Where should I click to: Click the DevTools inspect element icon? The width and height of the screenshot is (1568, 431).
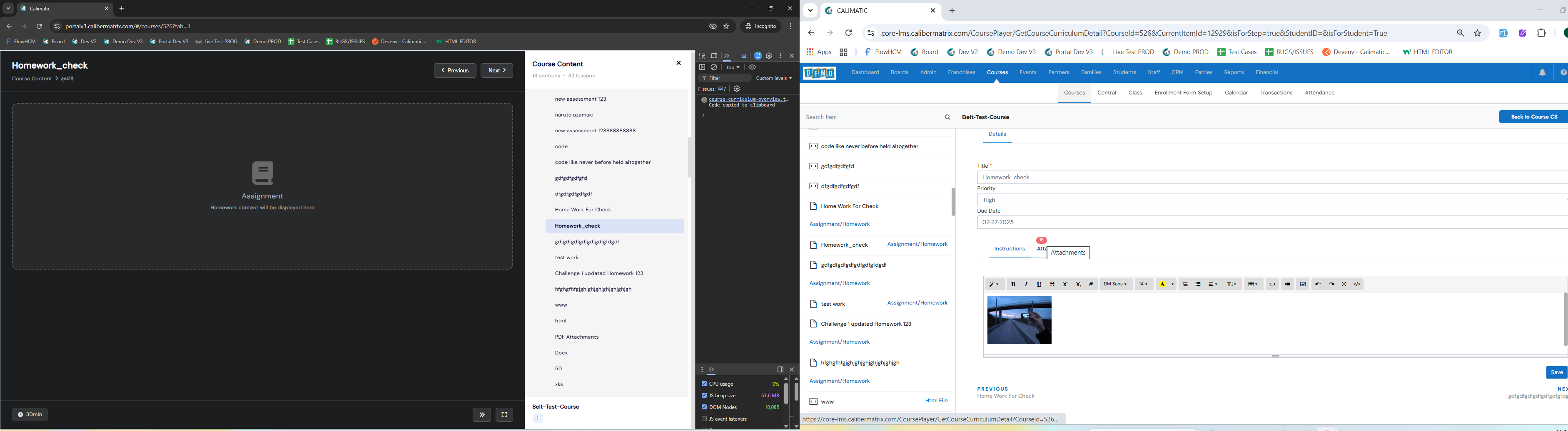[x=703, y=56]
